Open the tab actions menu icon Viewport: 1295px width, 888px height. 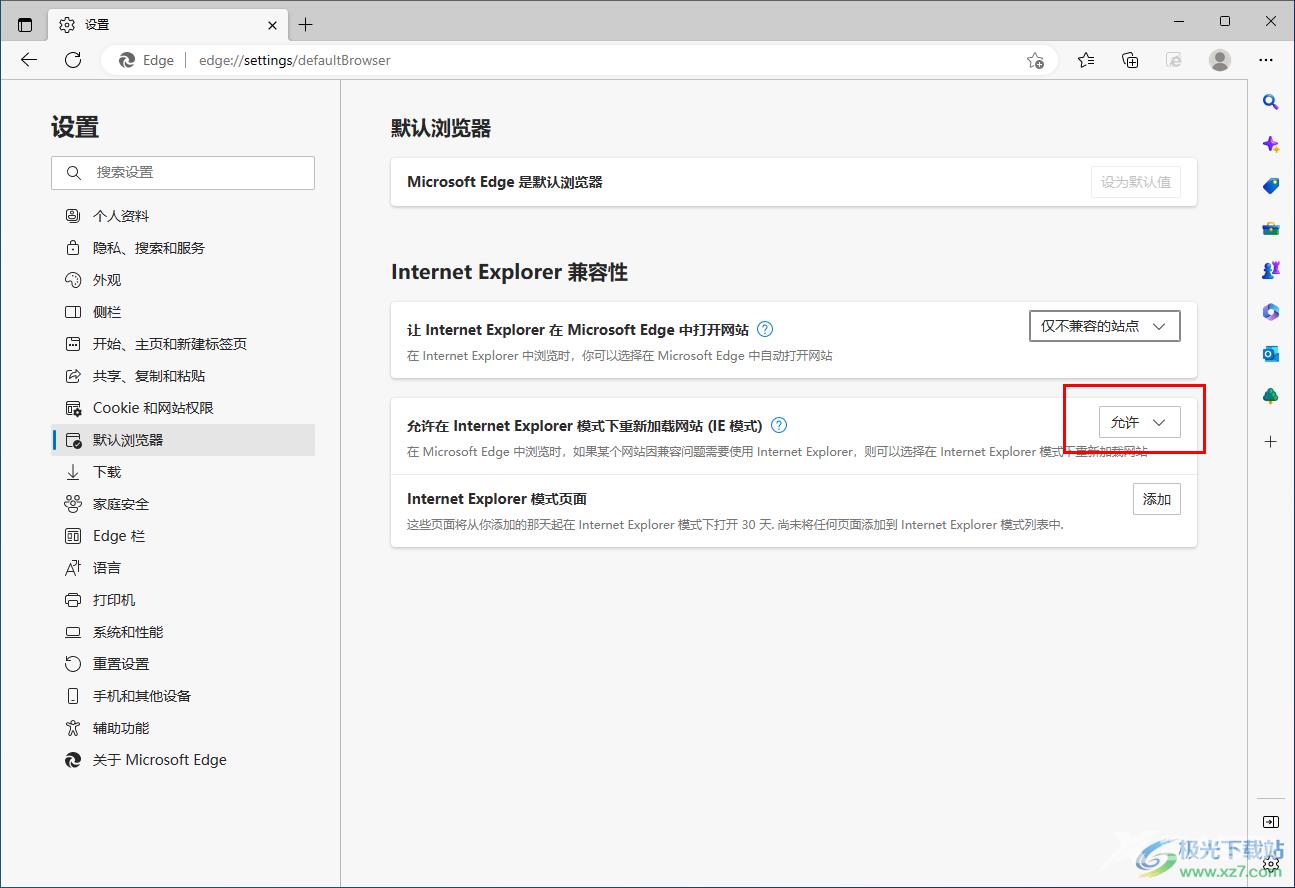point(25,24)
